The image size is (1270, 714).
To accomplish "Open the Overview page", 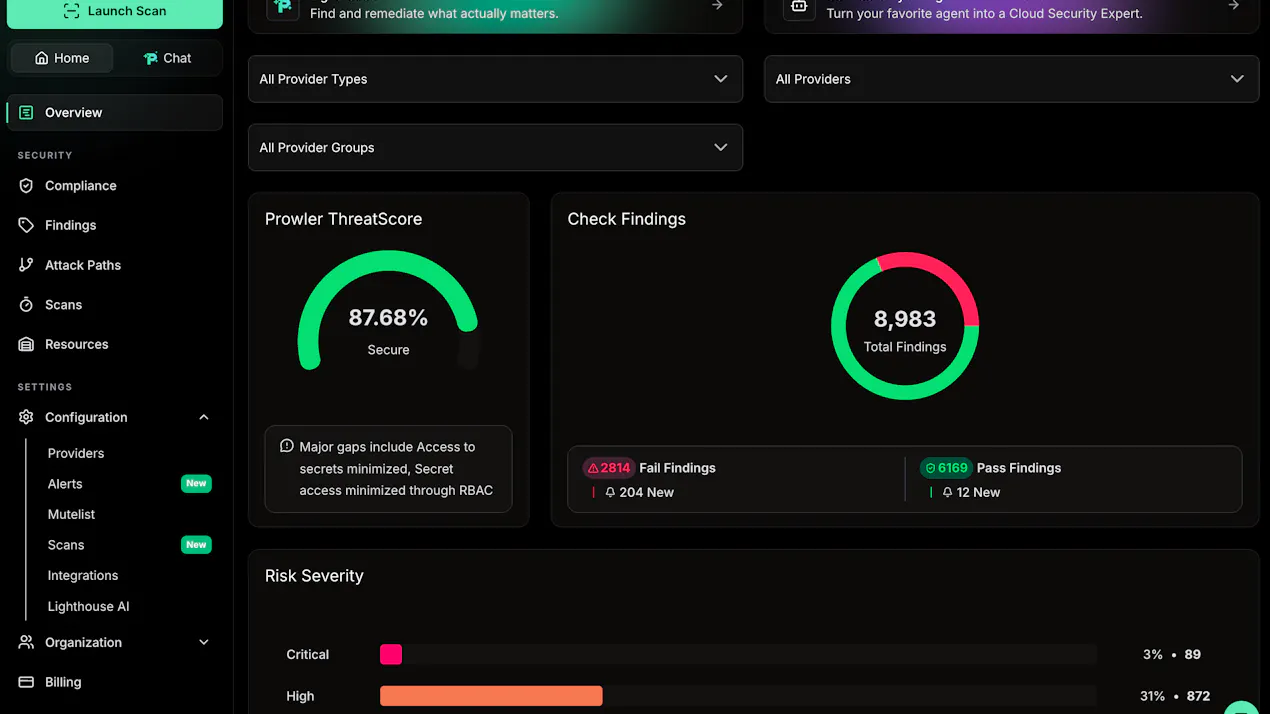I will click(114, 113).
